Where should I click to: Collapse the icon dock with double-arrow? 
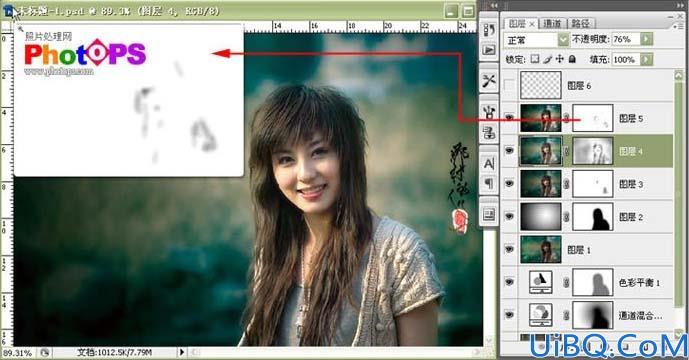493,5
